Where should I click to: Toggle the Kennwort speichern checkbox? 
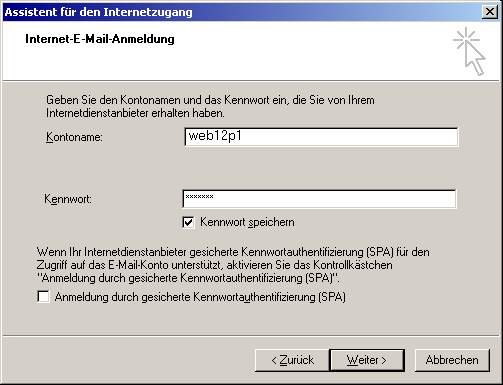pos(188,222)
